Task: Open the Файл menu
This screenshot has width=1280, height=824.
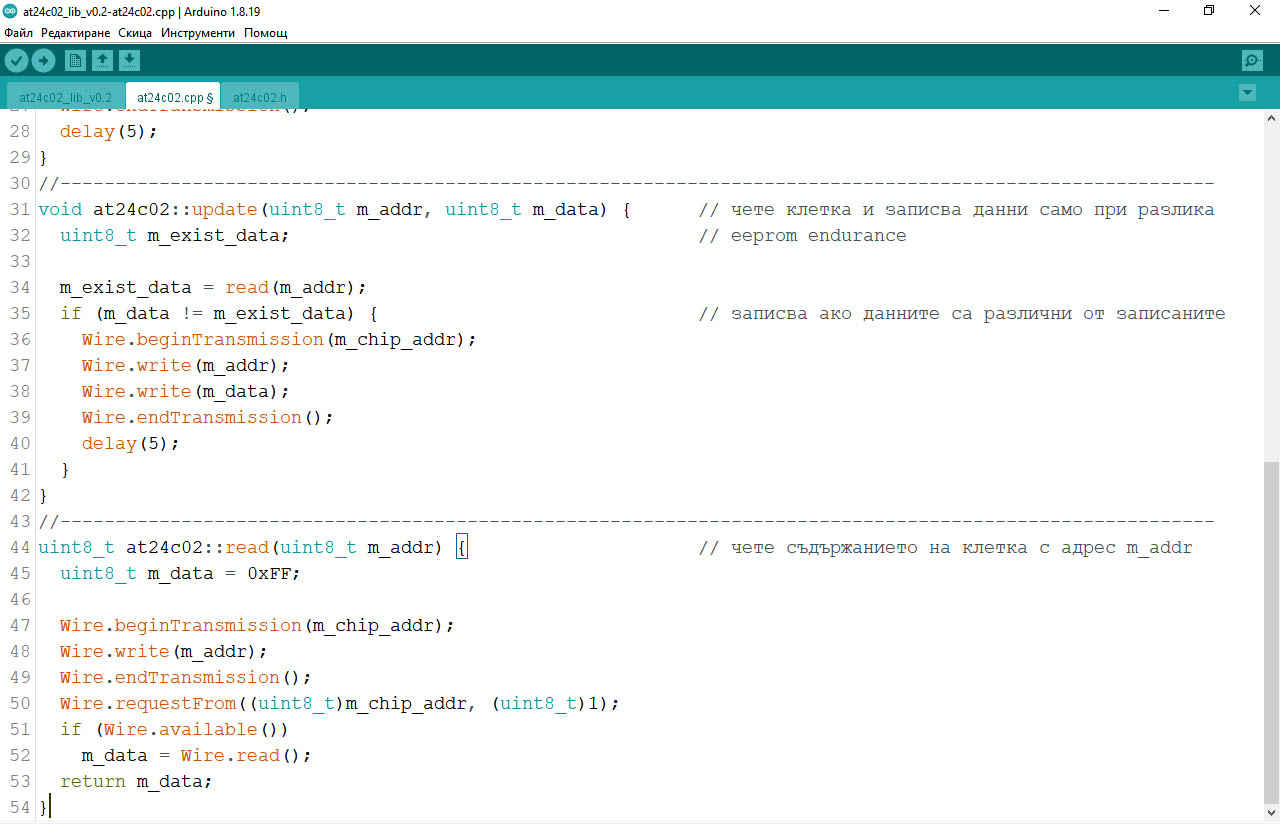Action: coord(18,33)
